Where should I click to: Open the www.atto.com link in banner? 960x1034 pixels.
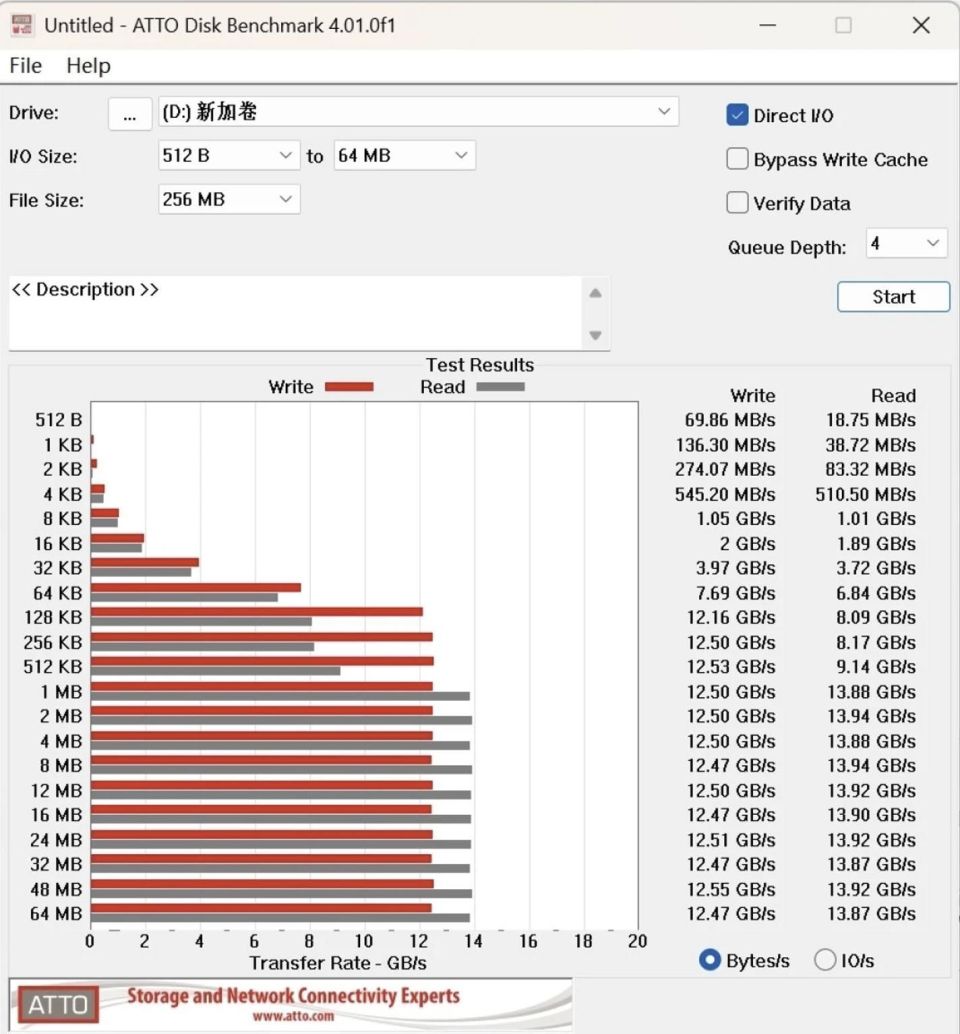[x=293, y=1016]
